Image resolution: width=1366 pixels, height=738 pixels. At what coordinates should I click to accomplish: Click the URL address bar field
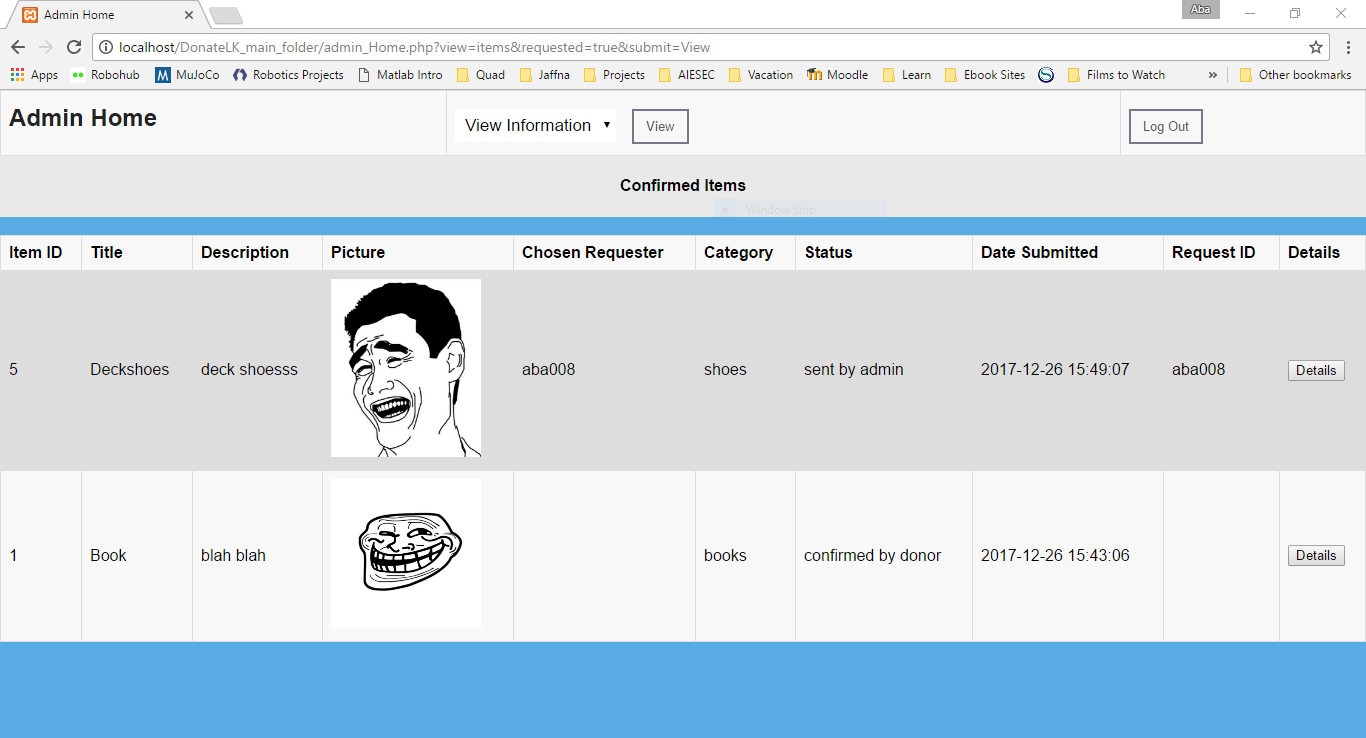700,47
